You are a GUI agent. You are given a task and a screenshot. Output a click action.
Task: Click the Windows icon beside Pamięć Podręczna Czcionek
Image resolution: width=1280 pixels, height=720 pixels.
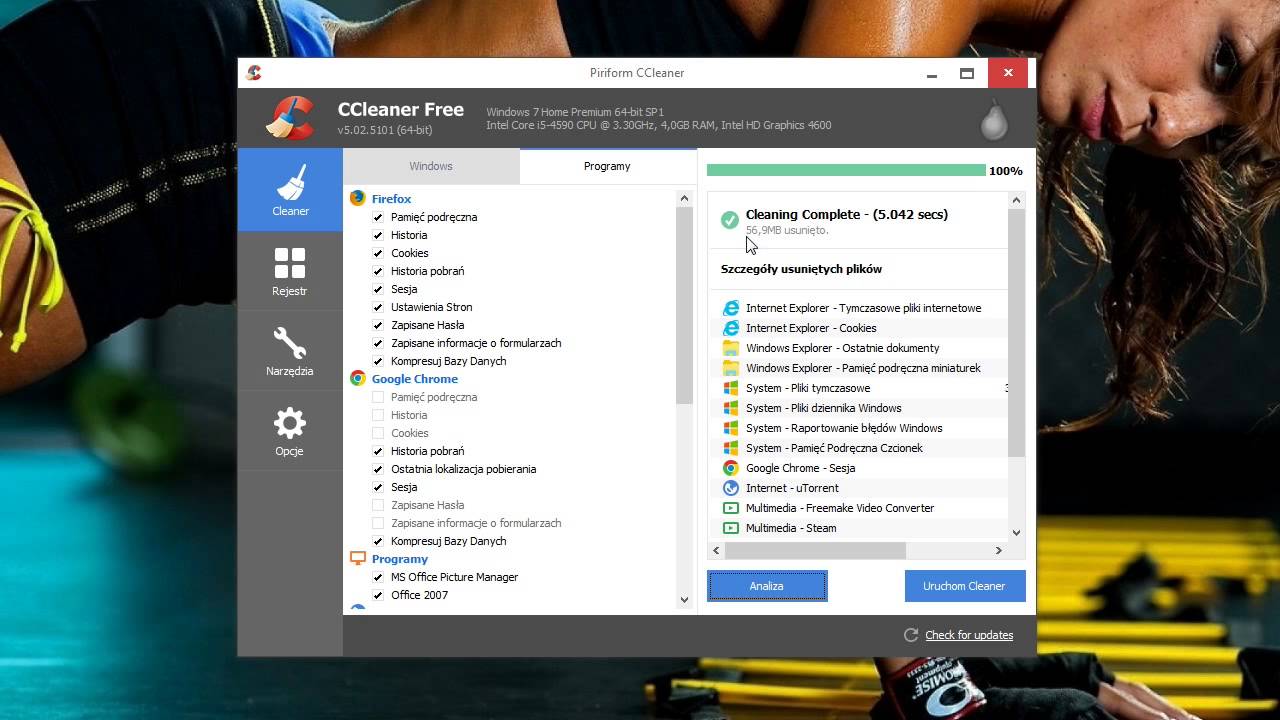731,448
